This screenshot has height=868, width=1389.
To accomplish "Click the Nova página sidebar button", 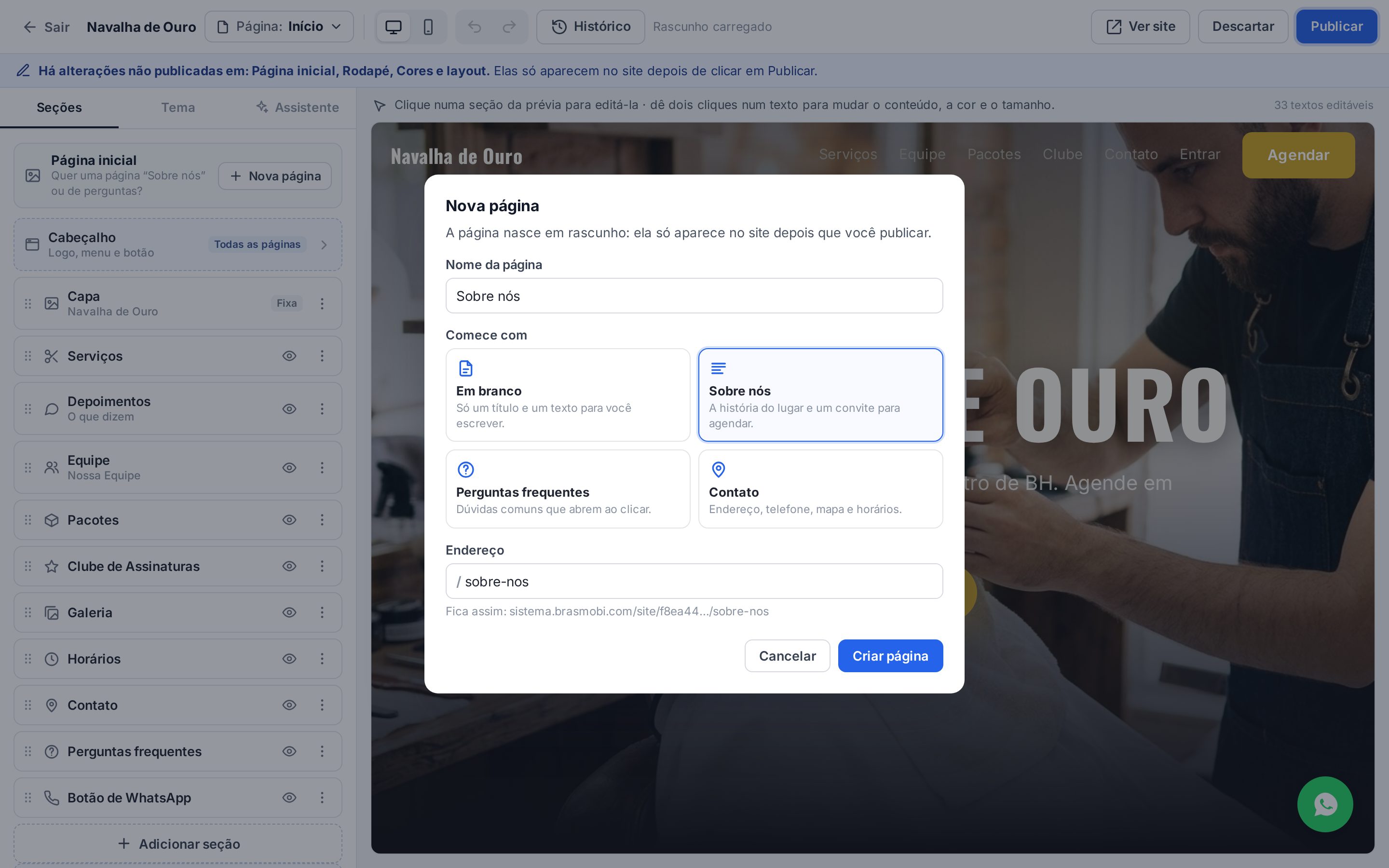I will (275, 176).
